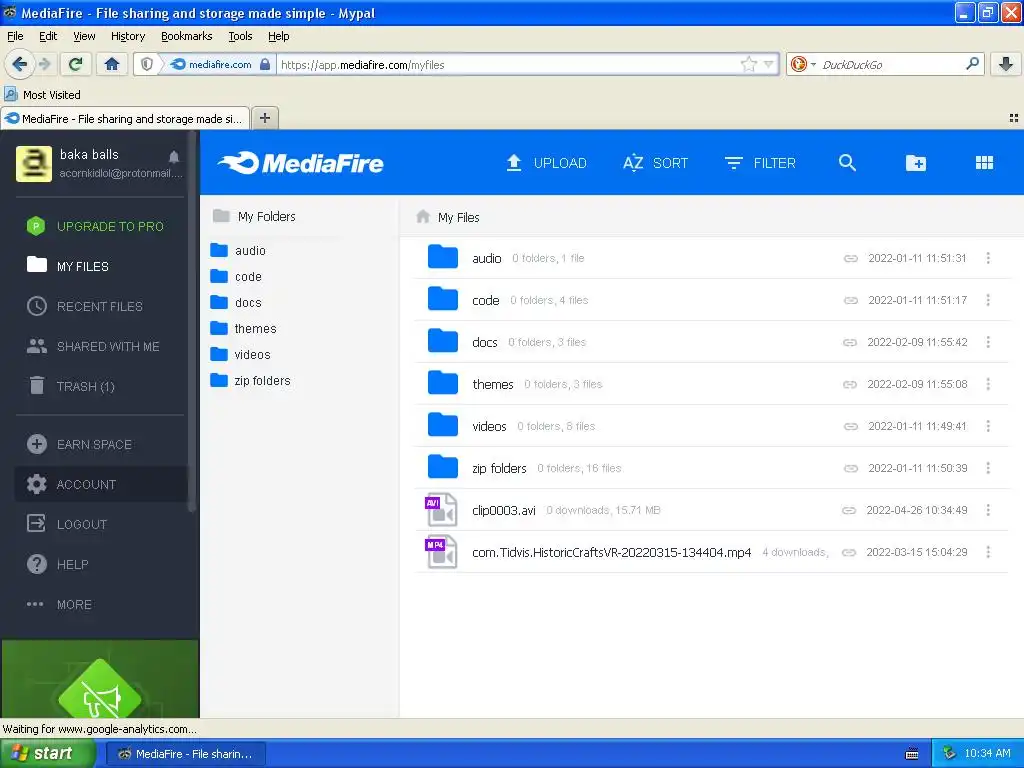Open HELP in MediaFire sidebar
The image size is (1024, 768).
(x=57, y=564)
